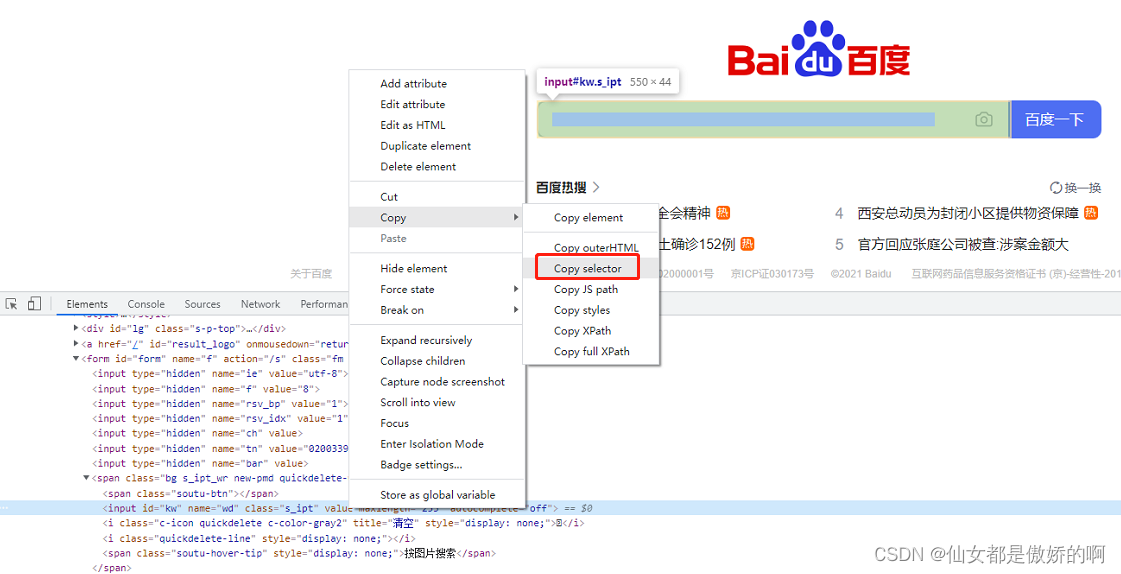
Task: Open hot search 官方回应张庭公司被查:涉案金额大
Action: click(963, 244)
